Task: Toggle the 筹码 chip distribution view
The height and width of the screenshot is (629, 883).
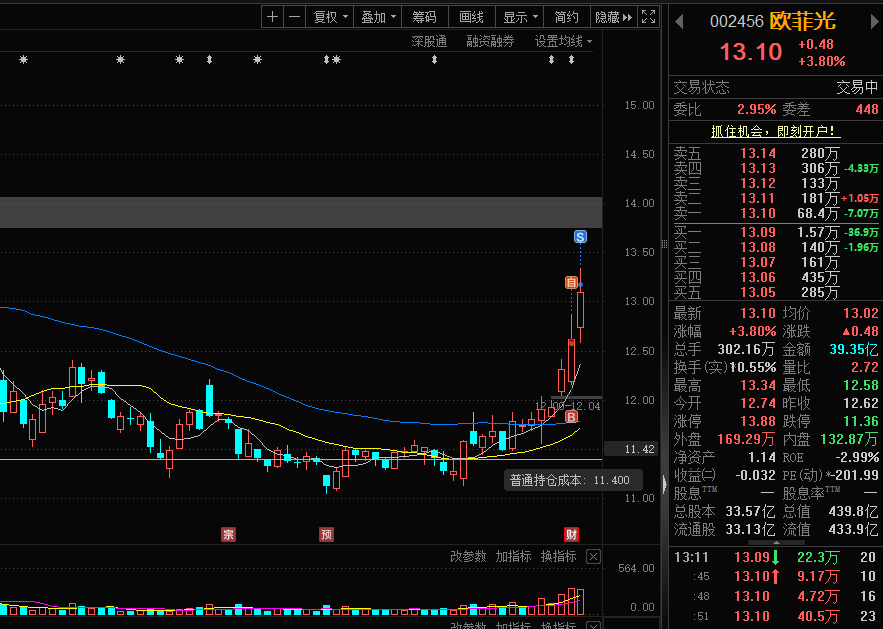Action: tap(424, 17)
